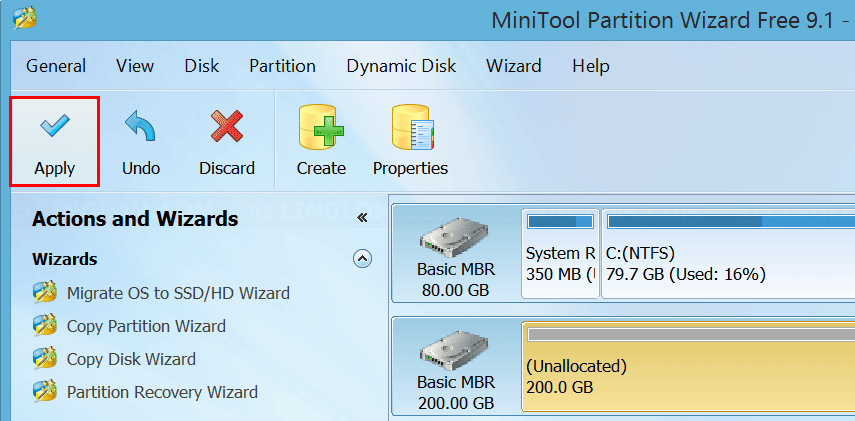This screenshot has width=855, height=421.
Task: Collapse the Wizards section
Action: point(363,258)
